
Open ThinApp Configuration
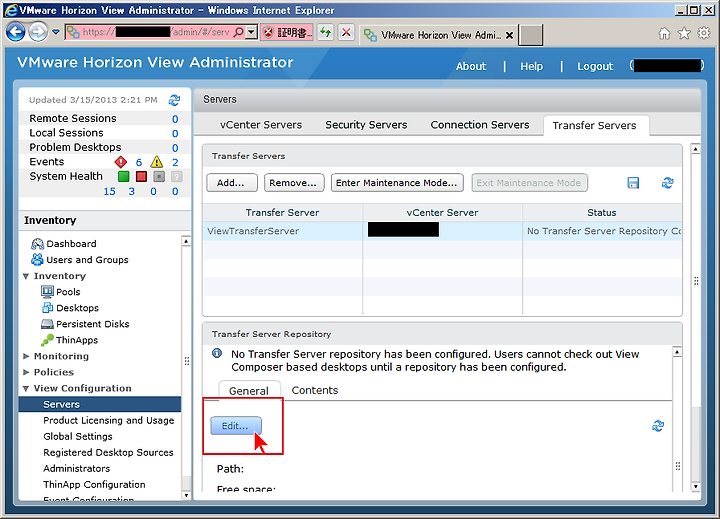click(x=94, y=485)
